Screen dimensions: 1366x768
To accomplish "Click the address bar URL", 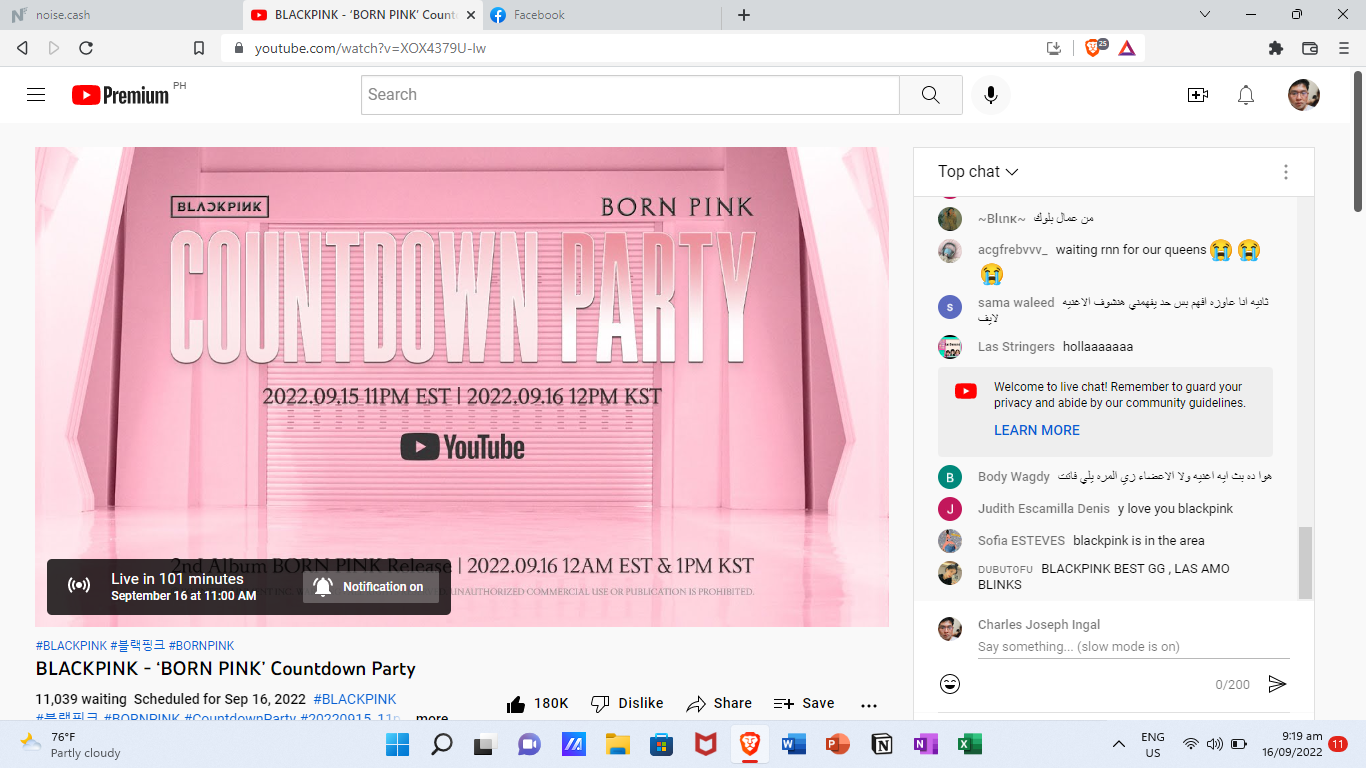I will (x=370, y=48).
